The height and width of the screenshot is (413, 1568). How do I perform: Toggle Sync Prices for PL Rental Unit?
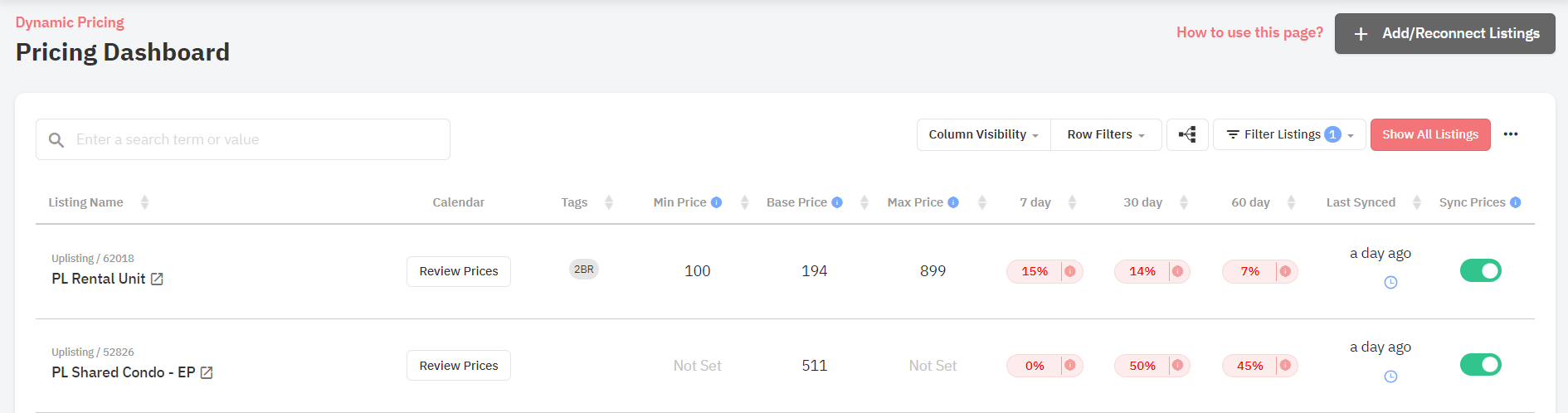coord(1481,270)
